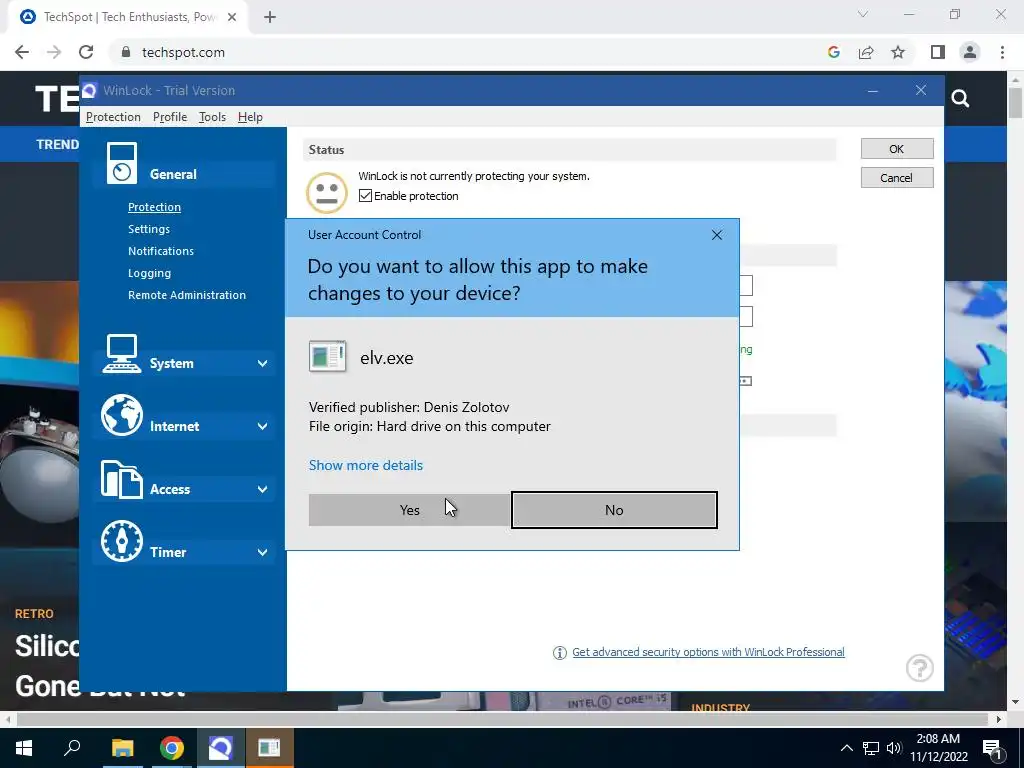This screenshot has width=1024, height=768.
Task: Go back in the Chrome browser
Action: coord(22,52)
